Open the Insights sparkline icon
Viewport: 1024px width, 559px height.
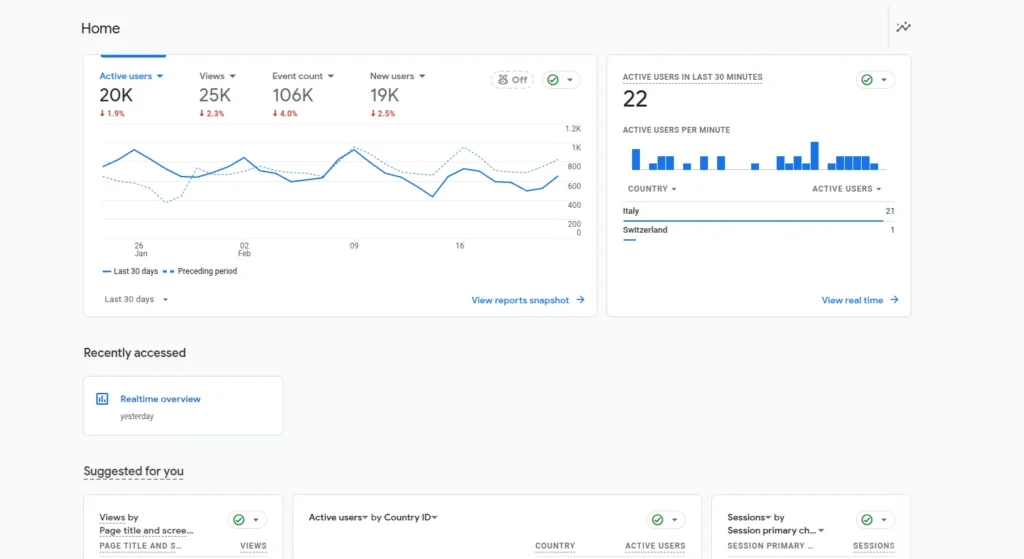tap(903, 27)
